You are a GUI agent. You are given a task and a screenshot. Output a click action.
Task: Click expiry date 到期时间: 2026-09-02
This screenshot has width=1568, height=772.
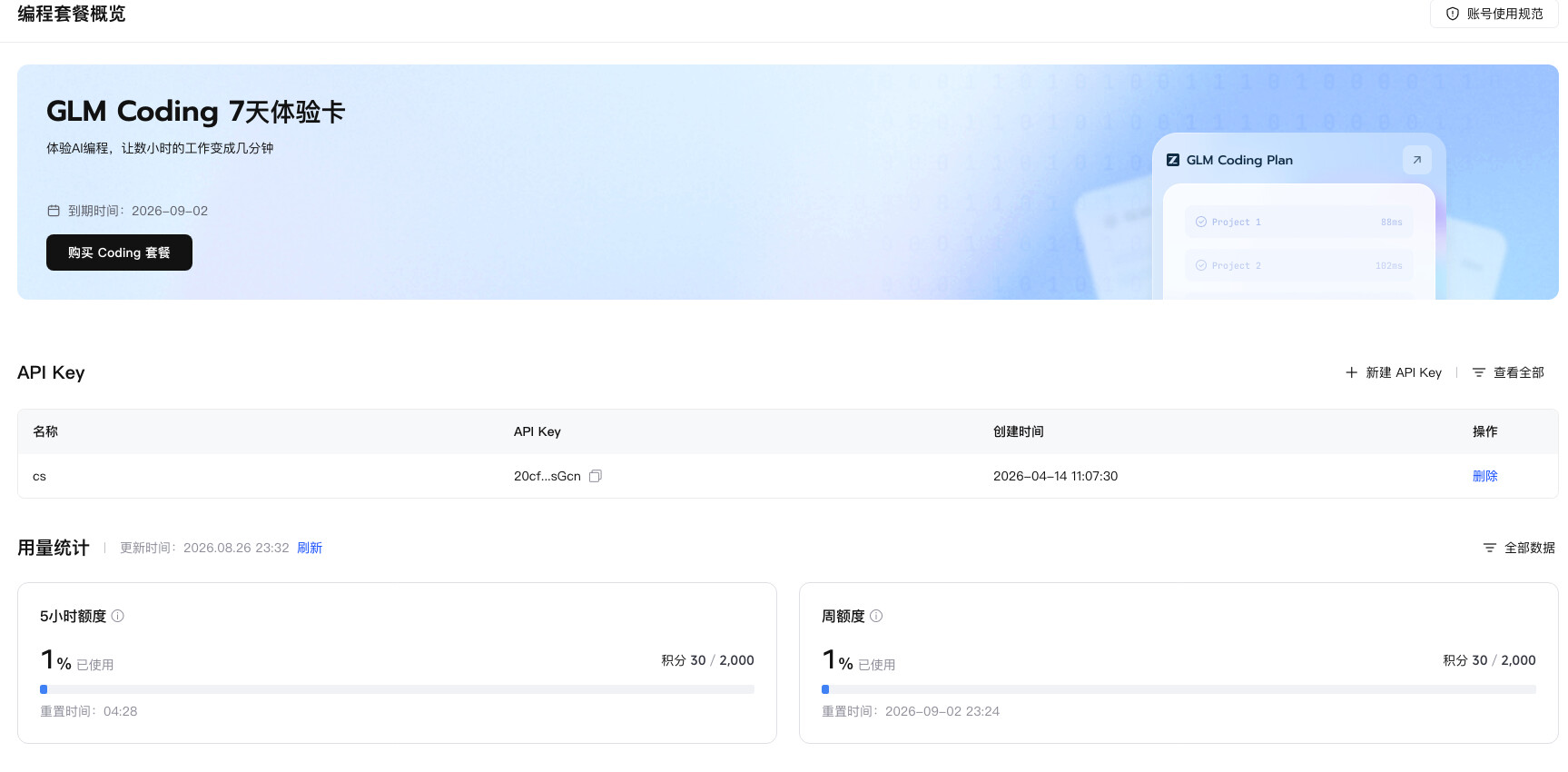pos(138,211)
